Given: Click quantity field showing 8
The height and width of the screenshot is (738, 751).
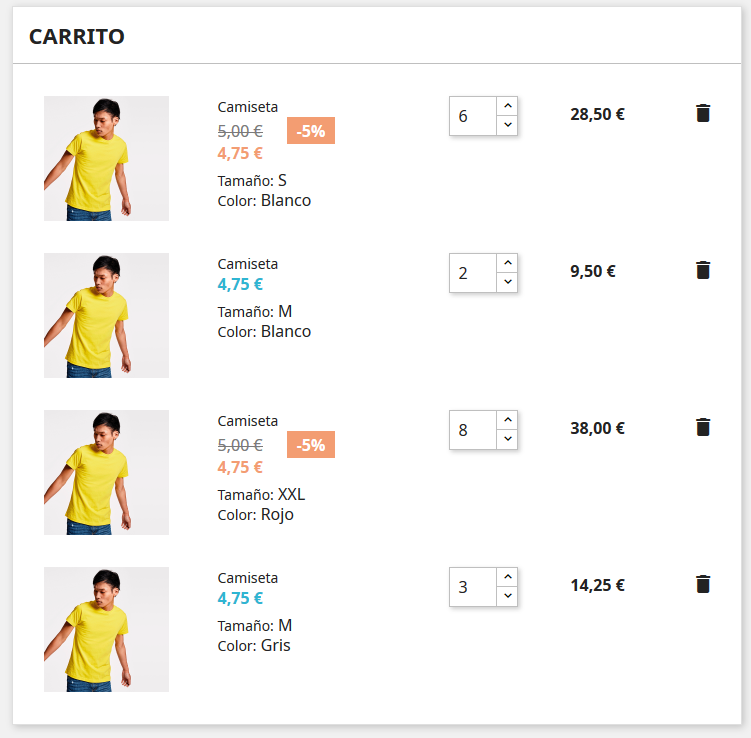Looking at the screenshot, I should click(x=472, y=430).
